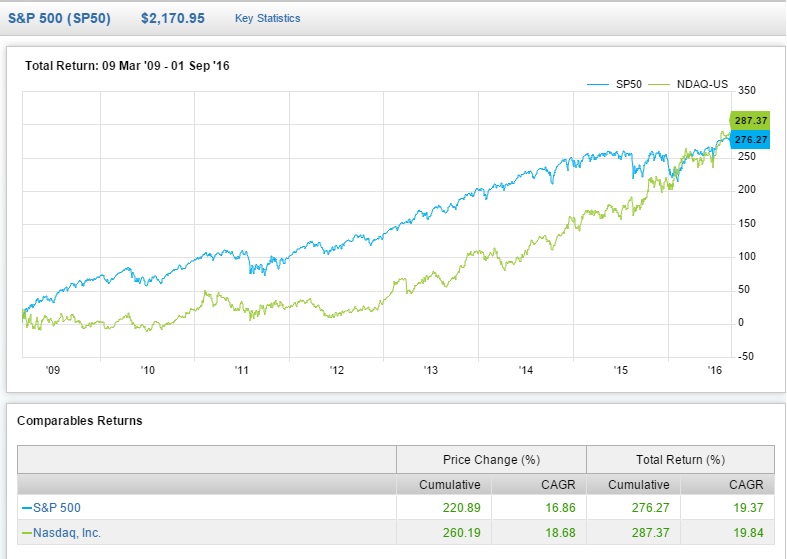The image size is (787, 559).
Task: Open the Key Statistics link
Action: (267, 18)
